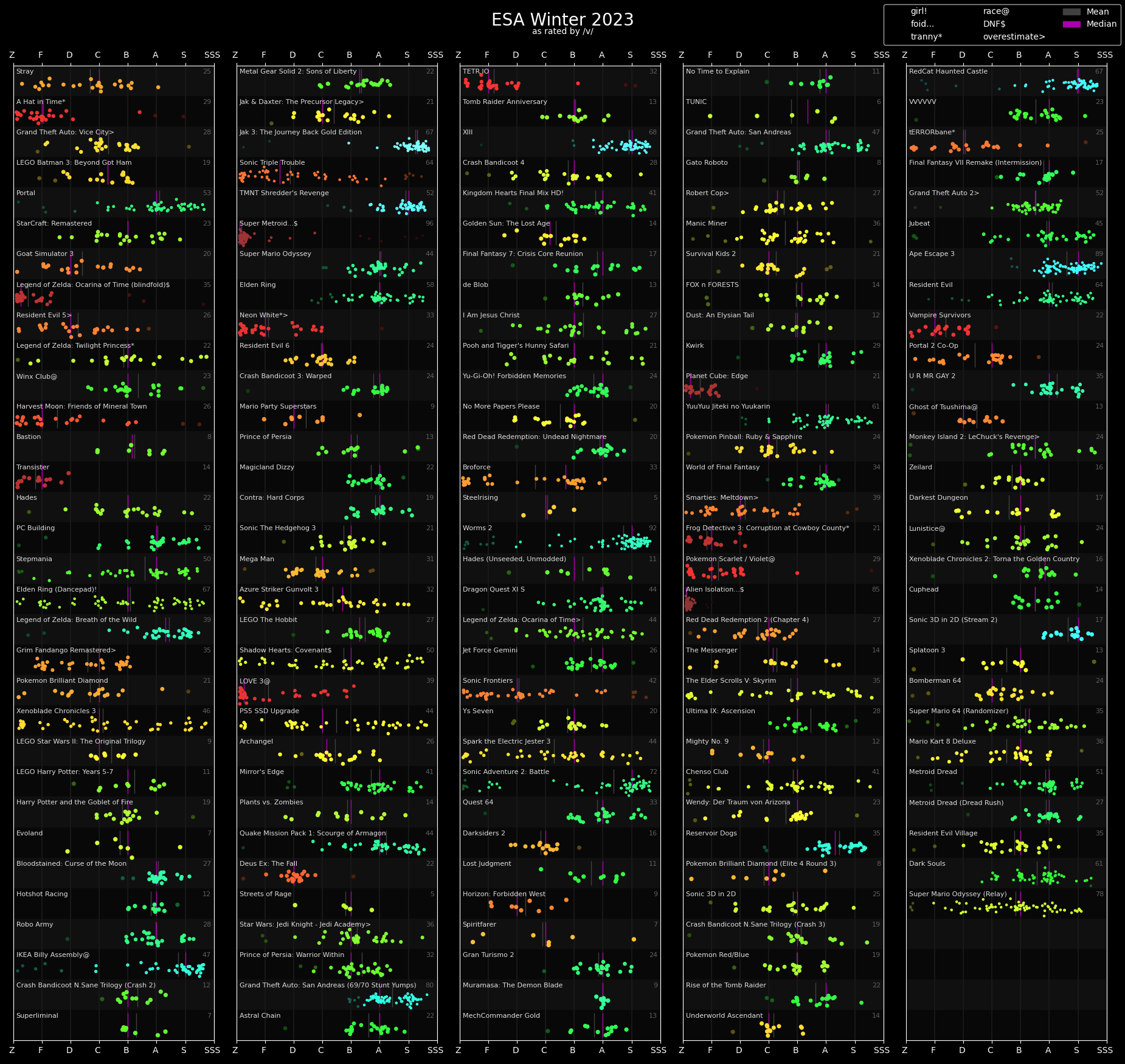Select the 'TUNIC' label
Image resolution: width=1125 pixels, height=1064 pixels.
pos(696,102)
